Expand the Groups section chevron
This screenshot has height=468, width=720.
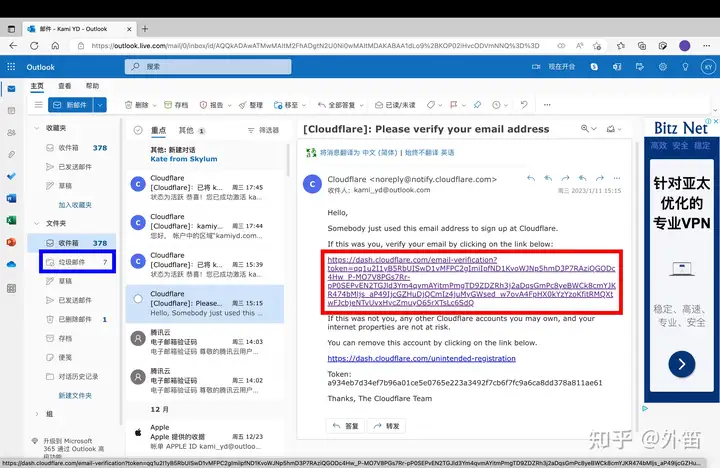37,414
